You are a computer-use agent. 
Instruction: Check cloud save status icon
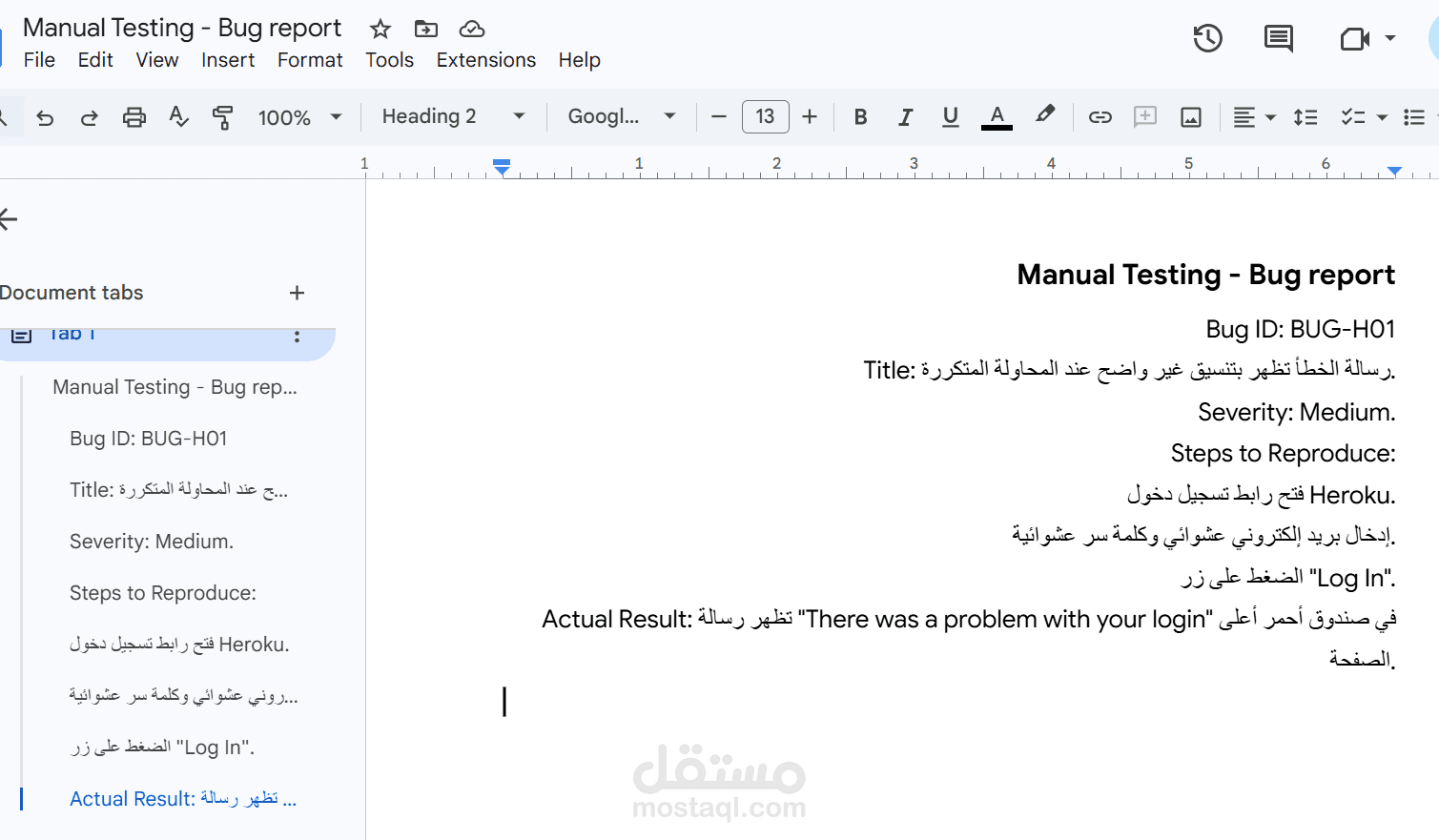click(472, 29)
